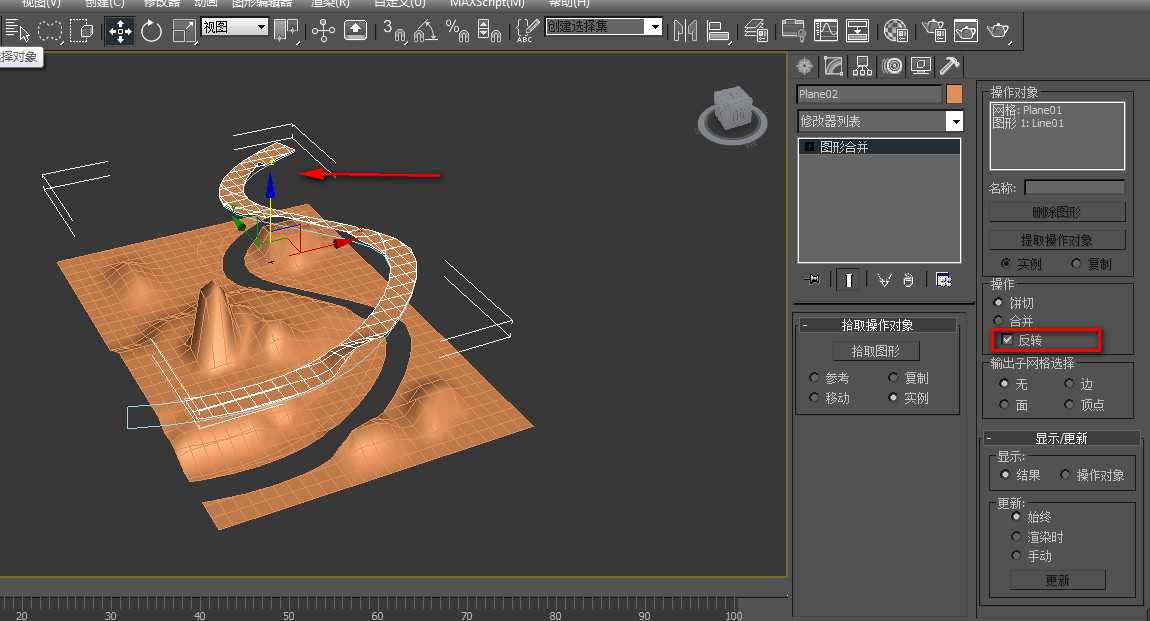Select the 手动 update radio
The width and height of the screenshot is (1150, 621).
click(1016, 555)
